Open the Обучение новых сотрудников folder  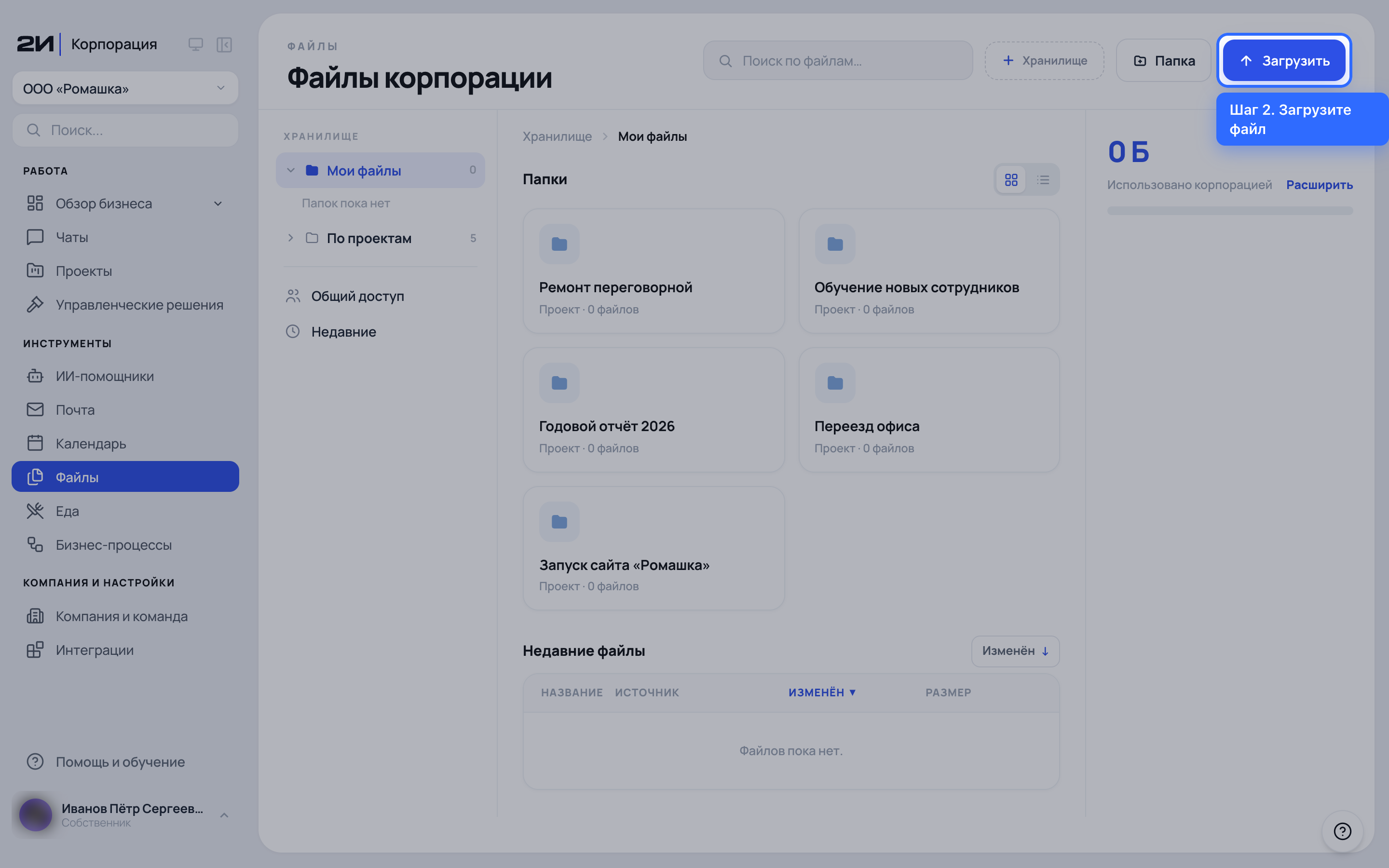tap(929, 271)
